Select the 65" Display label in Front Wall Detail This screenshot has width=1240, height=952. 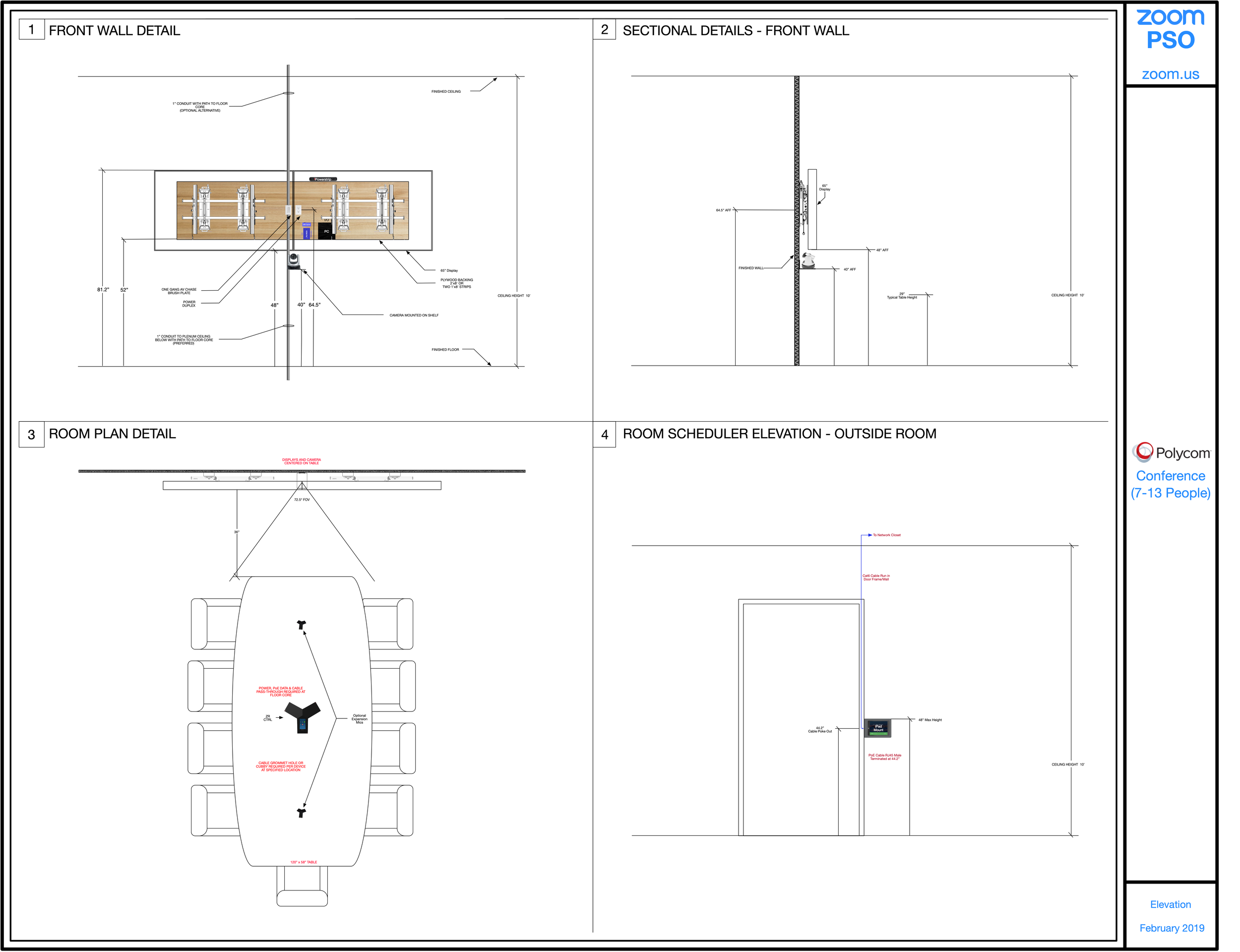[x=449, y=270]
